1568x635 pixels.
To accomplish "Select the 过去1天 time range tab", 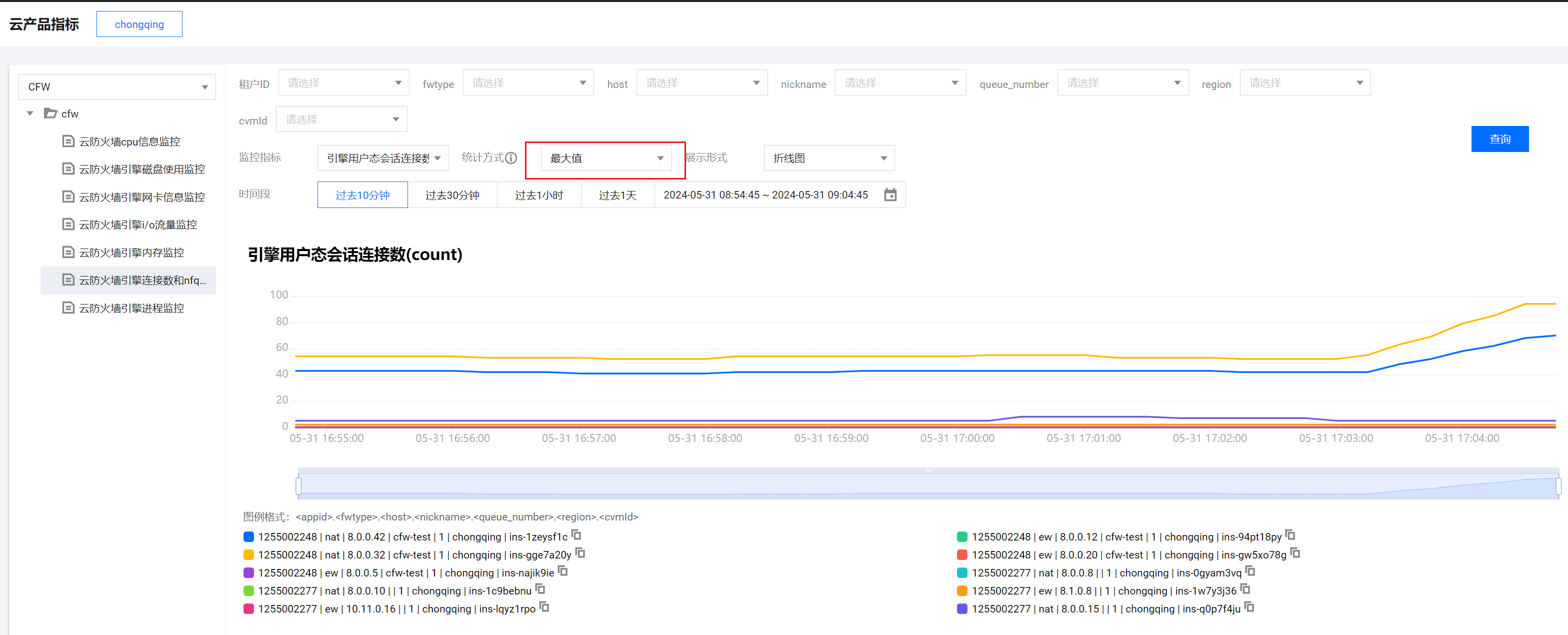I will tap(617, 195).
